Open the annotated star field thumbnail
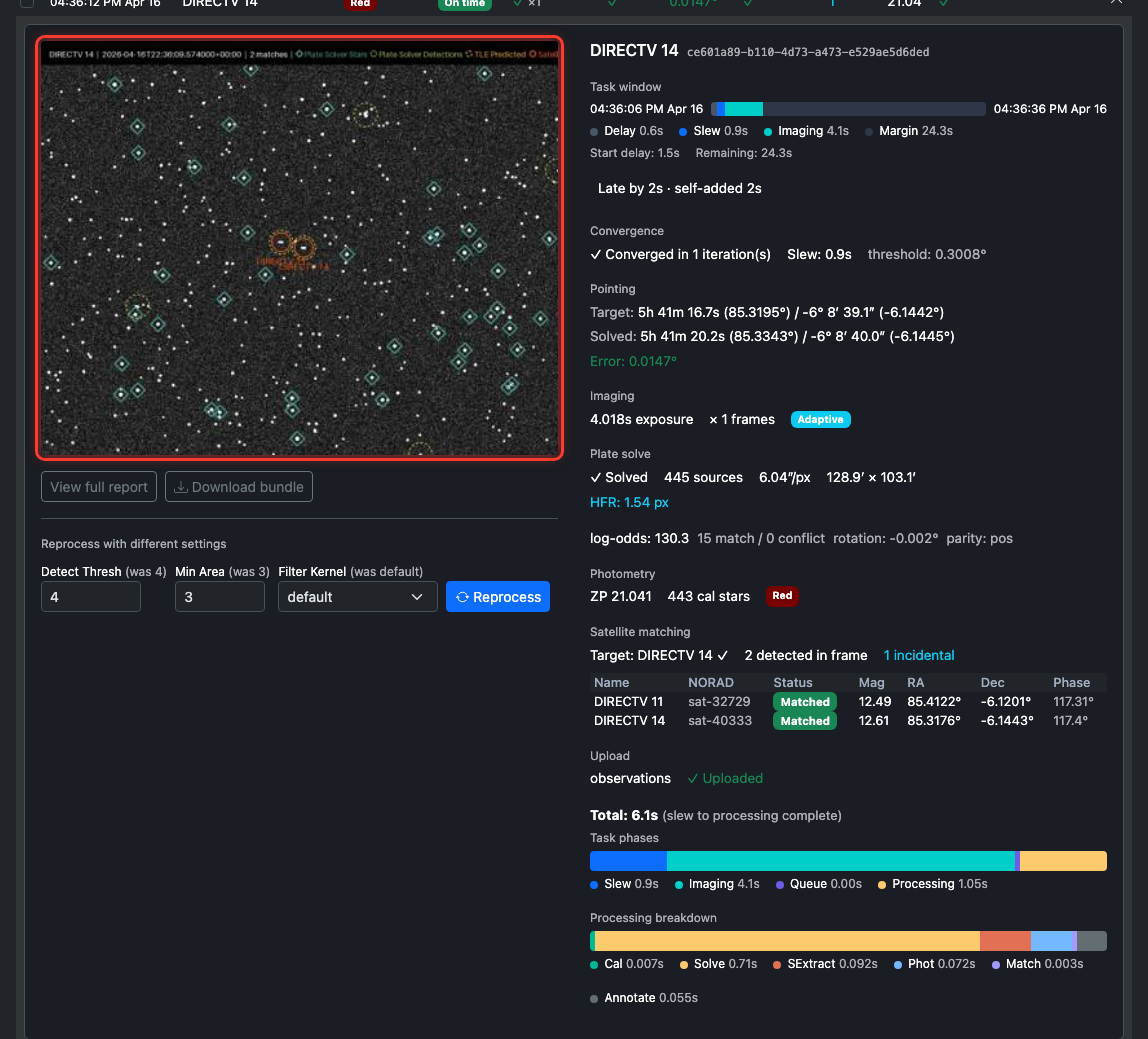Viewport: 1148px width, 1039px height. click(299, 247)
